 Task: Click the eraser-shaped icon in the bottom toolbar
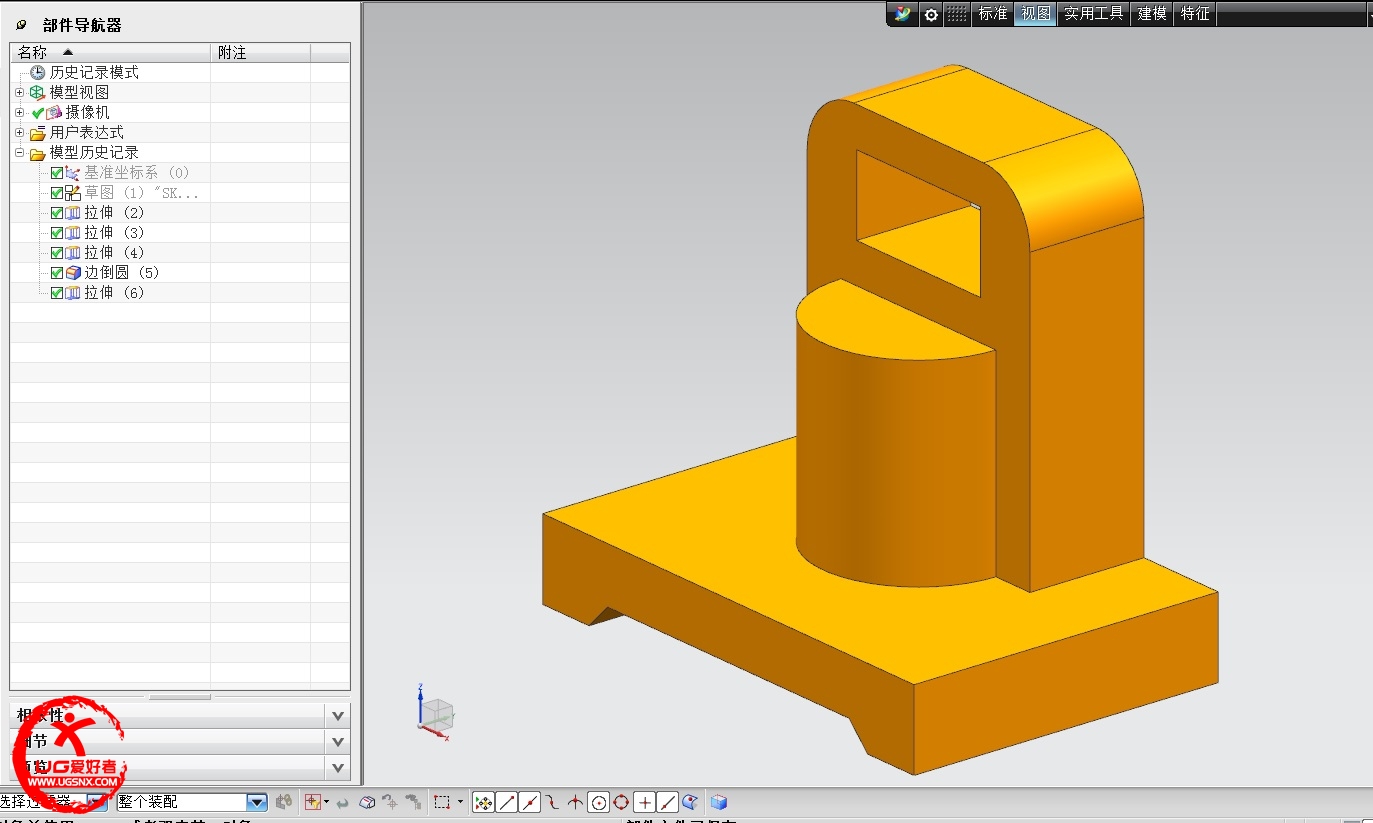367,802
